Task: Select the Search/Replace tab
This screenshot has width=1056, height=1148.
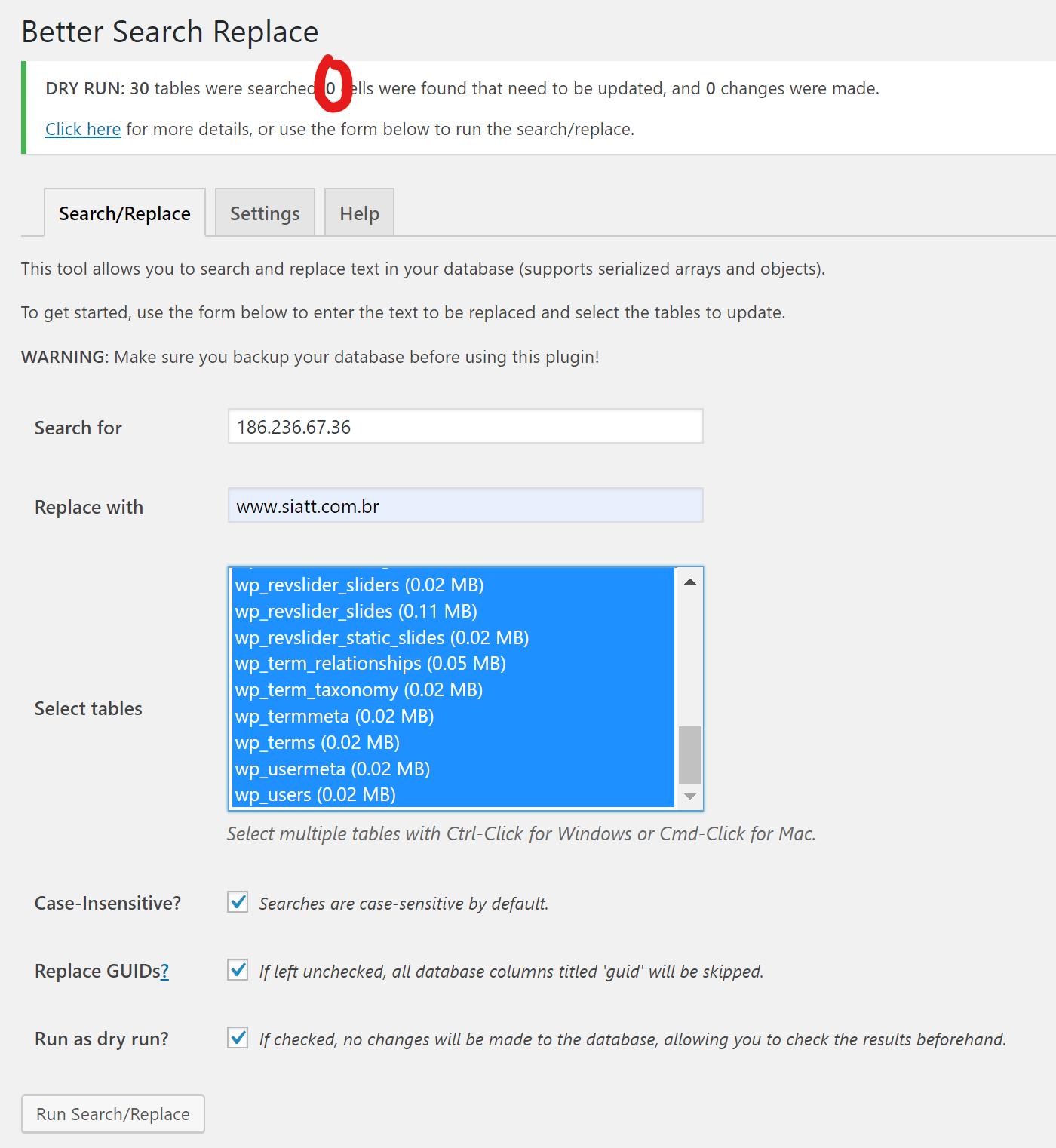Action: click(124, 213)
